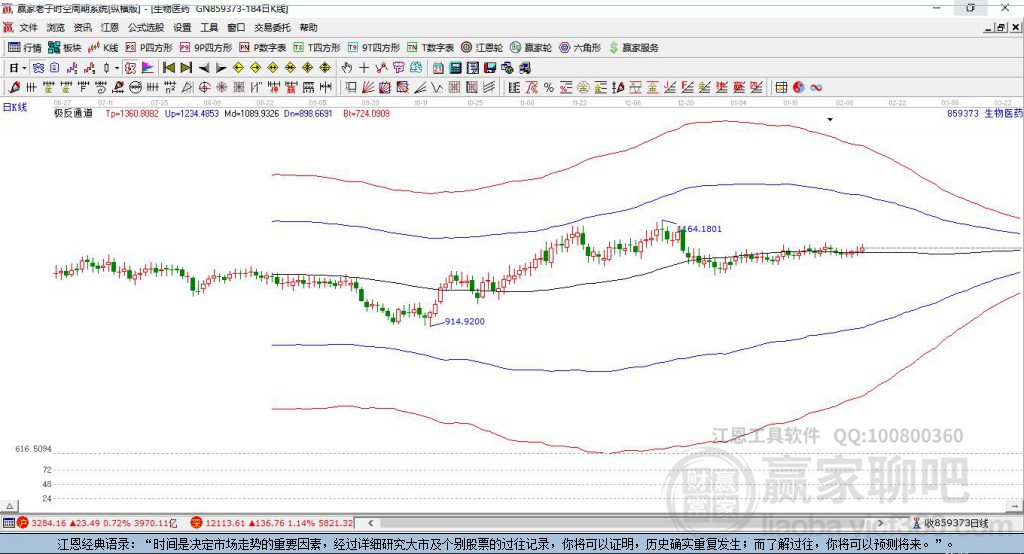1024x554 pixels.
Task: Jump to first bar with skip-back icon
Action: click(168, 68)
